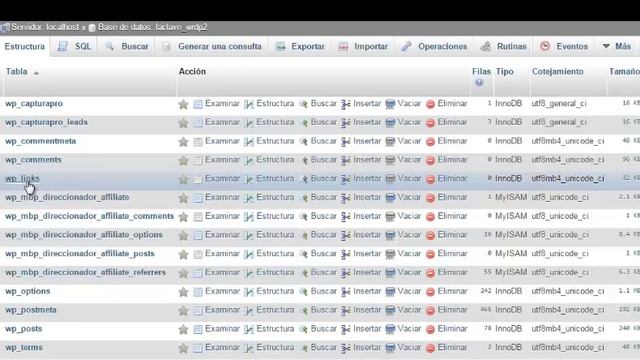Viewport: 640px width, 360px height.
Task: Click Base de datos laclave_wrdp2 breadcrumb
Action: [x=153, y=27]
